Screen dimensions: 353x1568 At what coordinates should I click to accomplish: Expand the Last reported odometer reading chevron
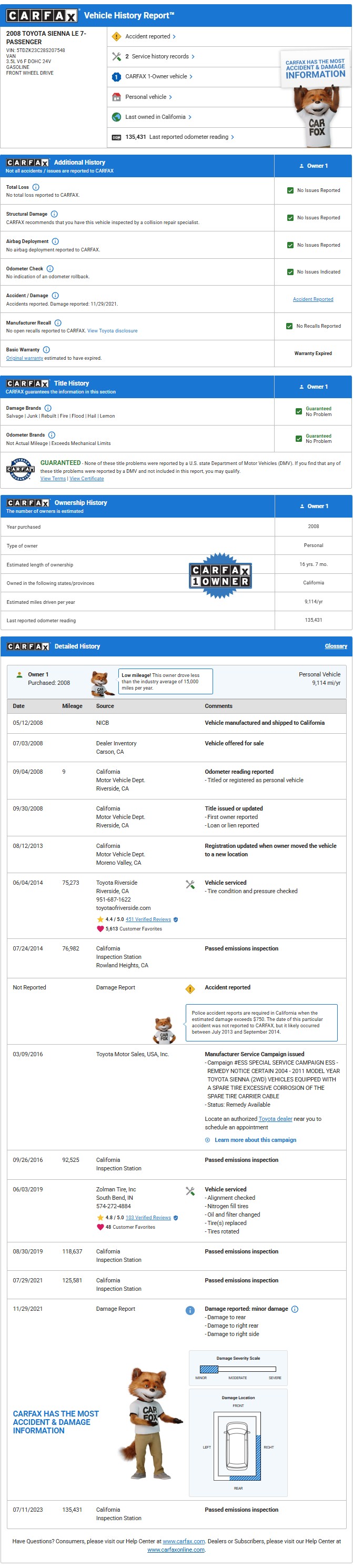click(233, 138)
